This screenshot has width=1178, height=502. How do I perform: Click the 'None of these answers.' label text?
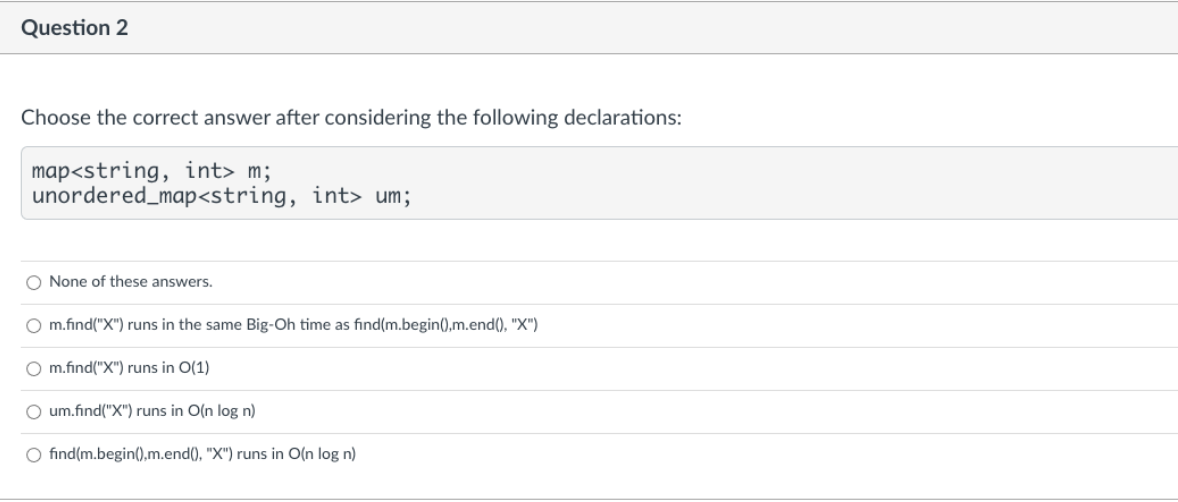coord(116,282)
